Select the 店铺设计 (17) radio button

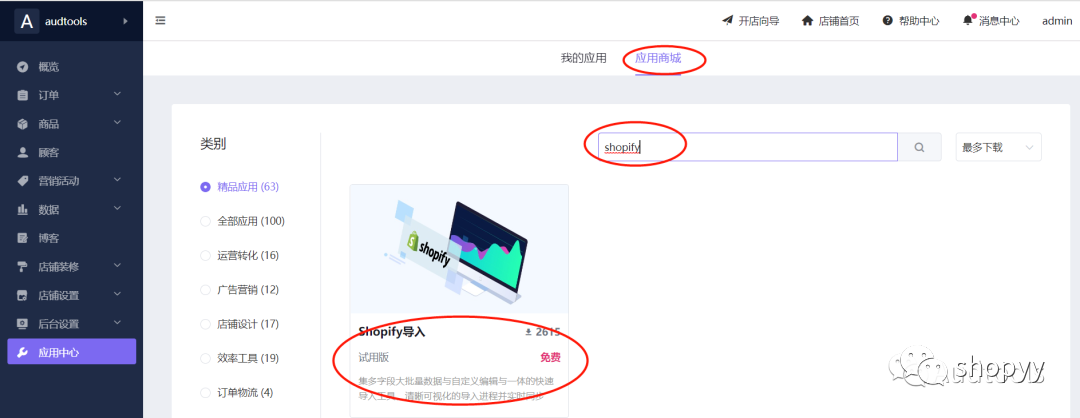(205, 324)
